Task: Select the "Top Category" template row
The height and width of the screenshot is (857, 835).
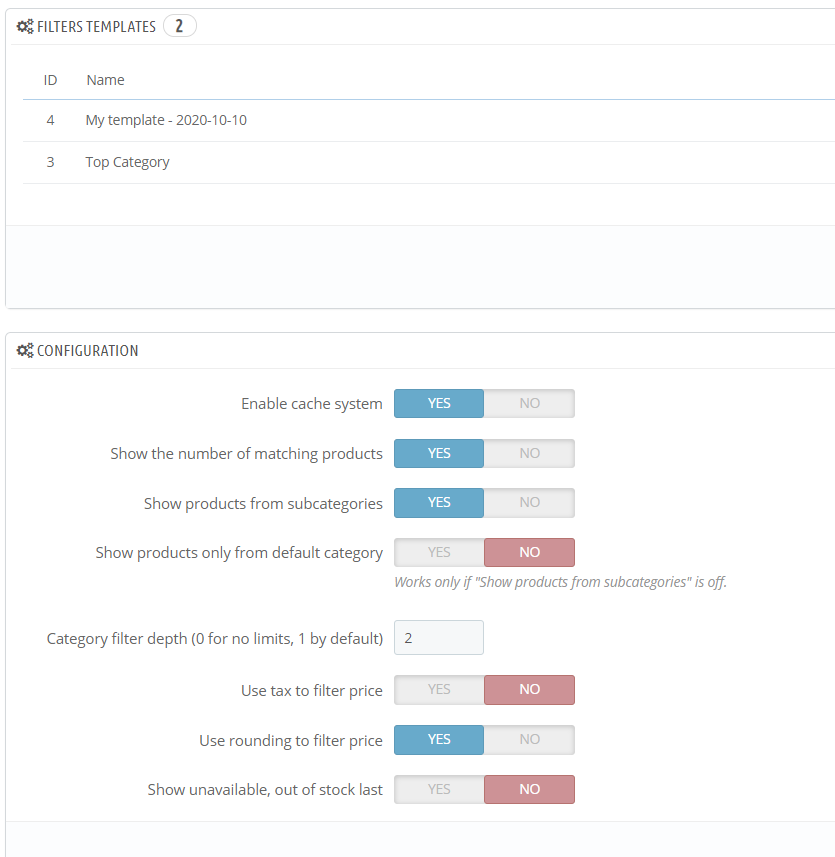Action: pyautogui.click(x=127, y=162)
